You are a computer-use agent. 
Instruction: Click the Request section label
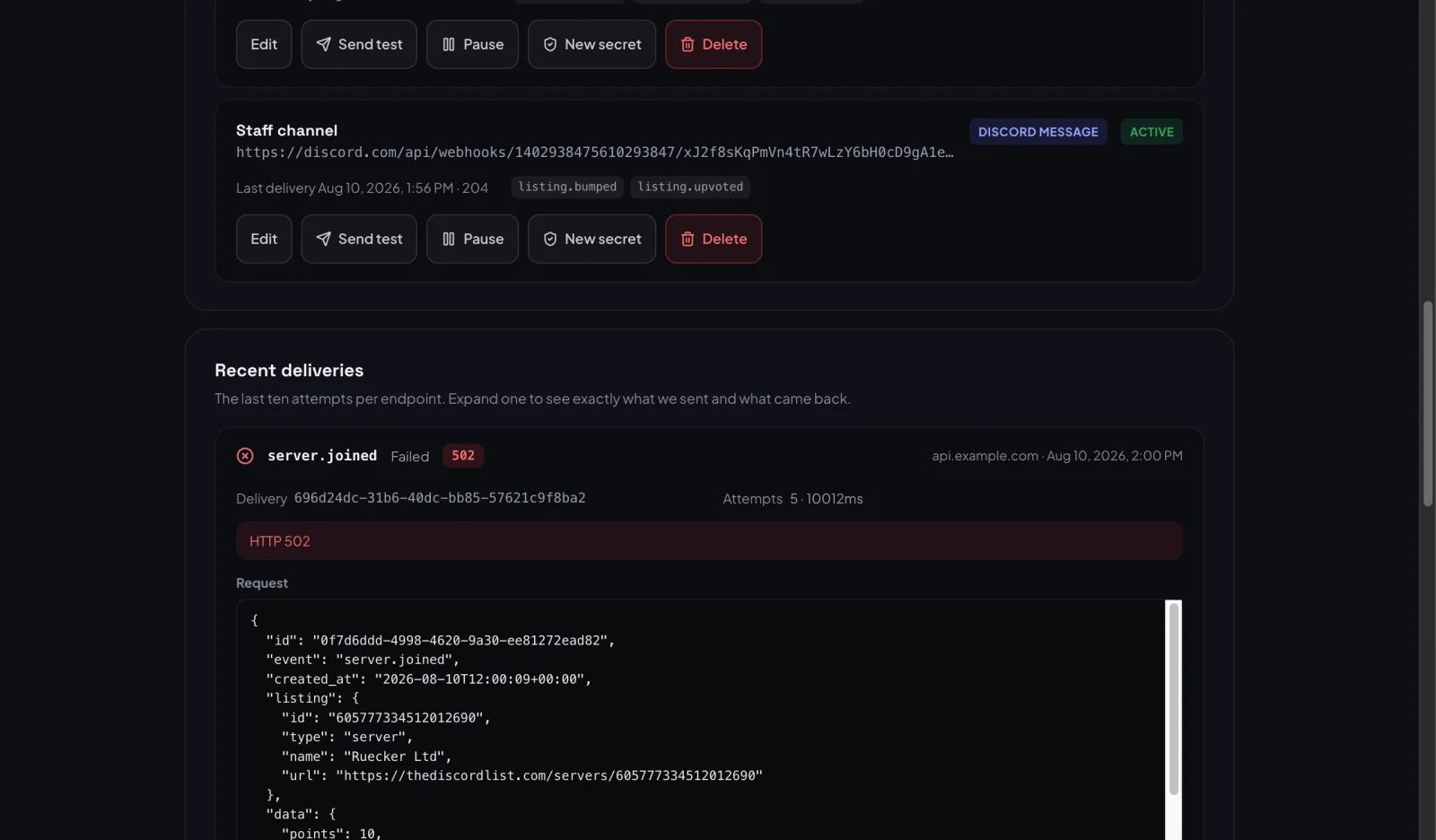(262, 583)
